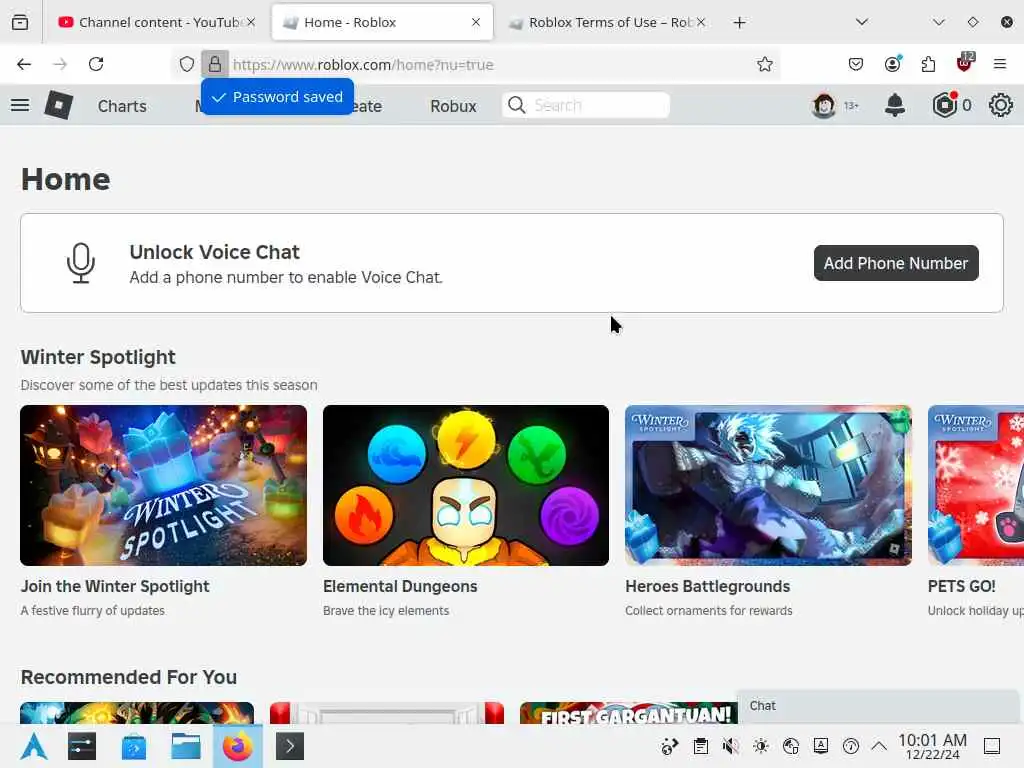Click the Password saved notification
This screenshot has height=768, width=1024.
tap(278, 97)
